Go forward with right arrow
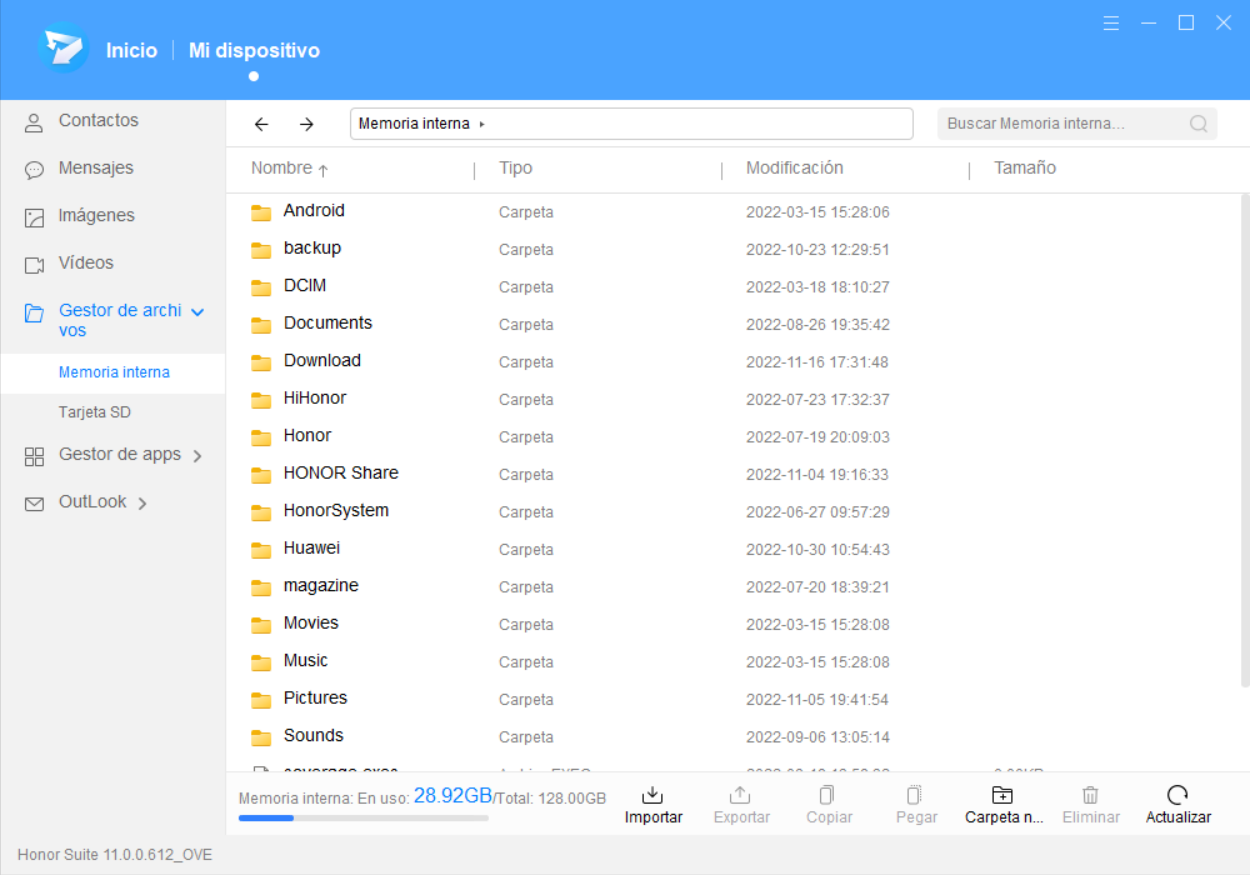Screen dimensions: 1250x875 [307, 124]
